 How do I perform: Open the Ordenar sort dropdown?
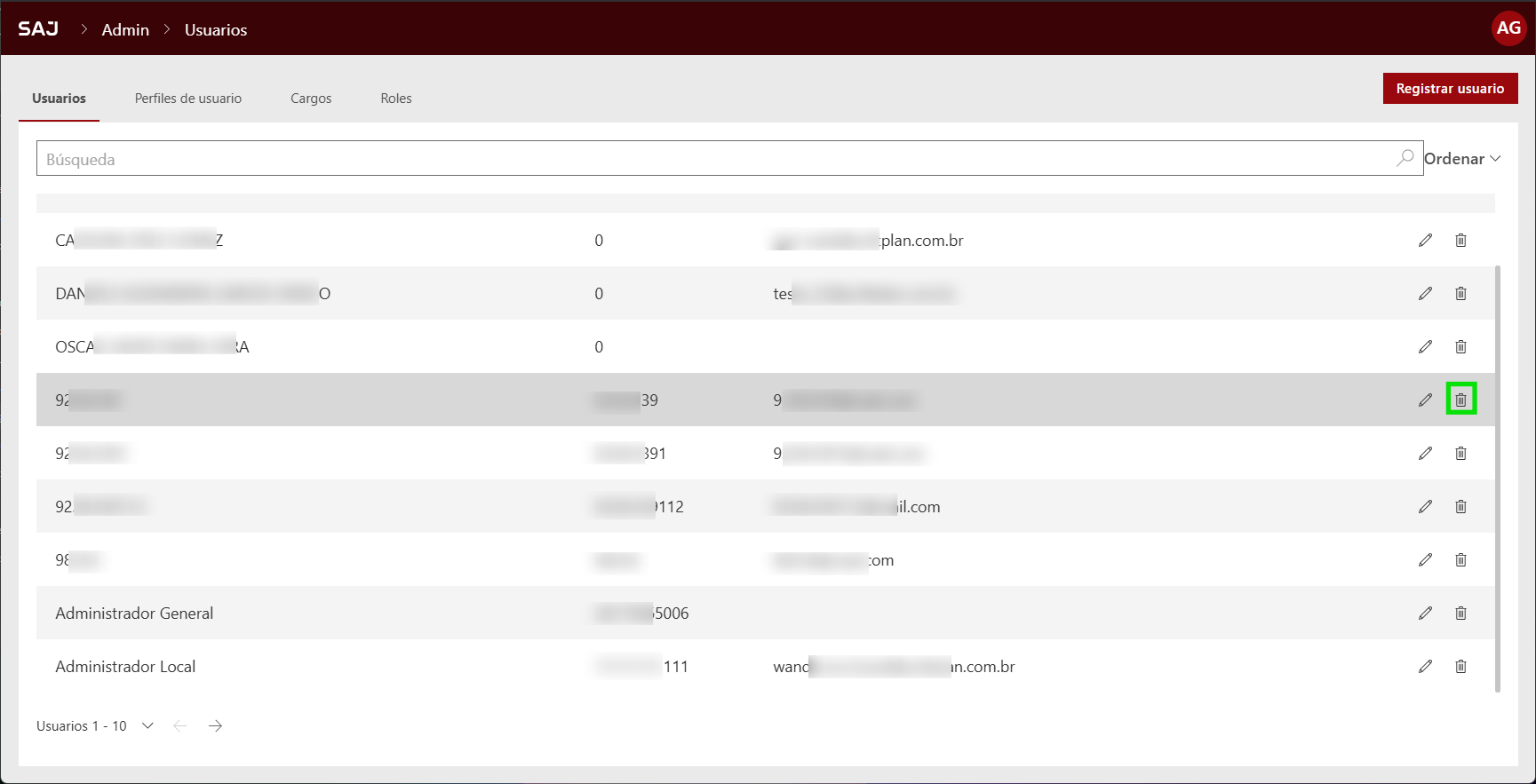pos(1461,158)
